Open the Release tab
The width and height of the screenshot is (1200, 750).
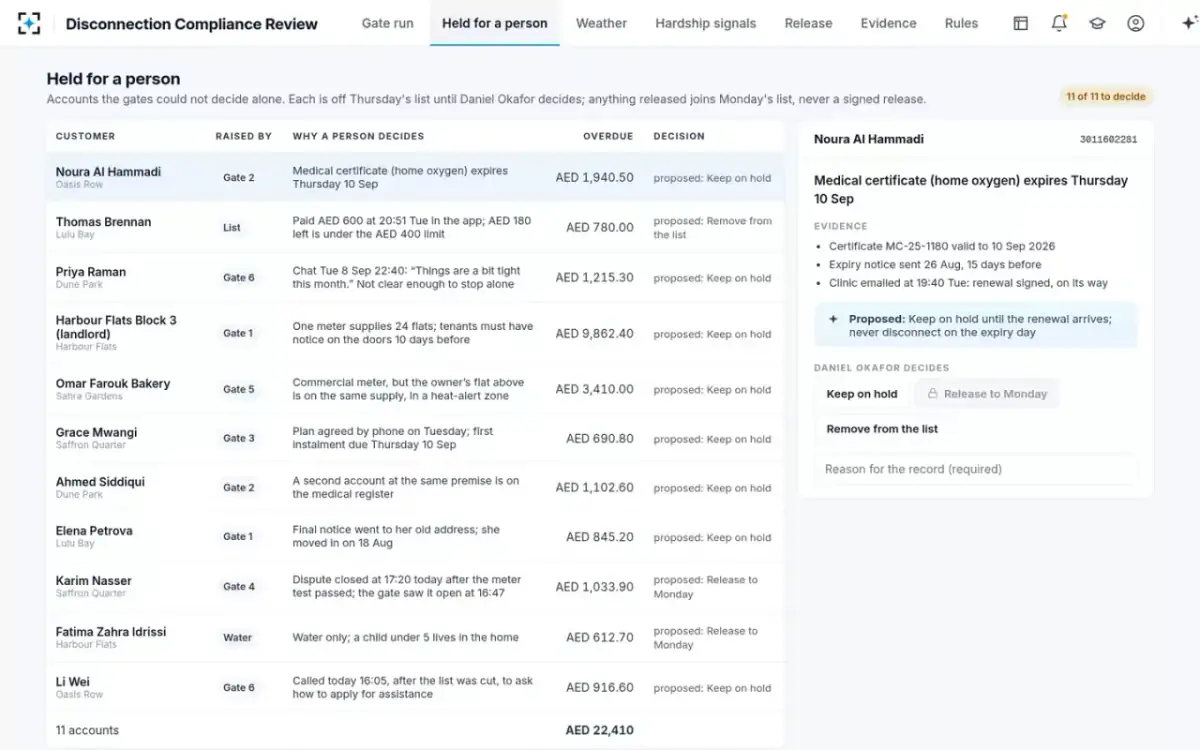808,23
